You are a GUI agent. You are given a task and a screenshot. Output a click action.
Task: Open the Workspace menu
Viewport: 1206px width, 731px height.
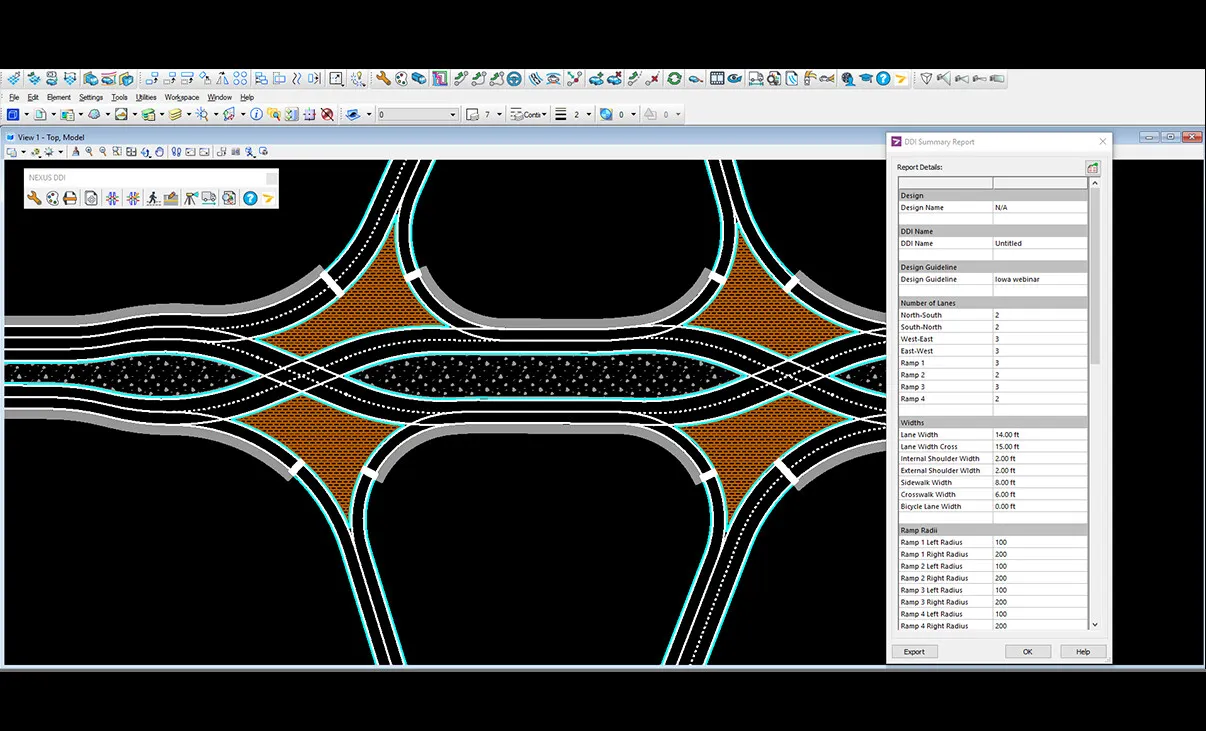[x=182, y=97]
